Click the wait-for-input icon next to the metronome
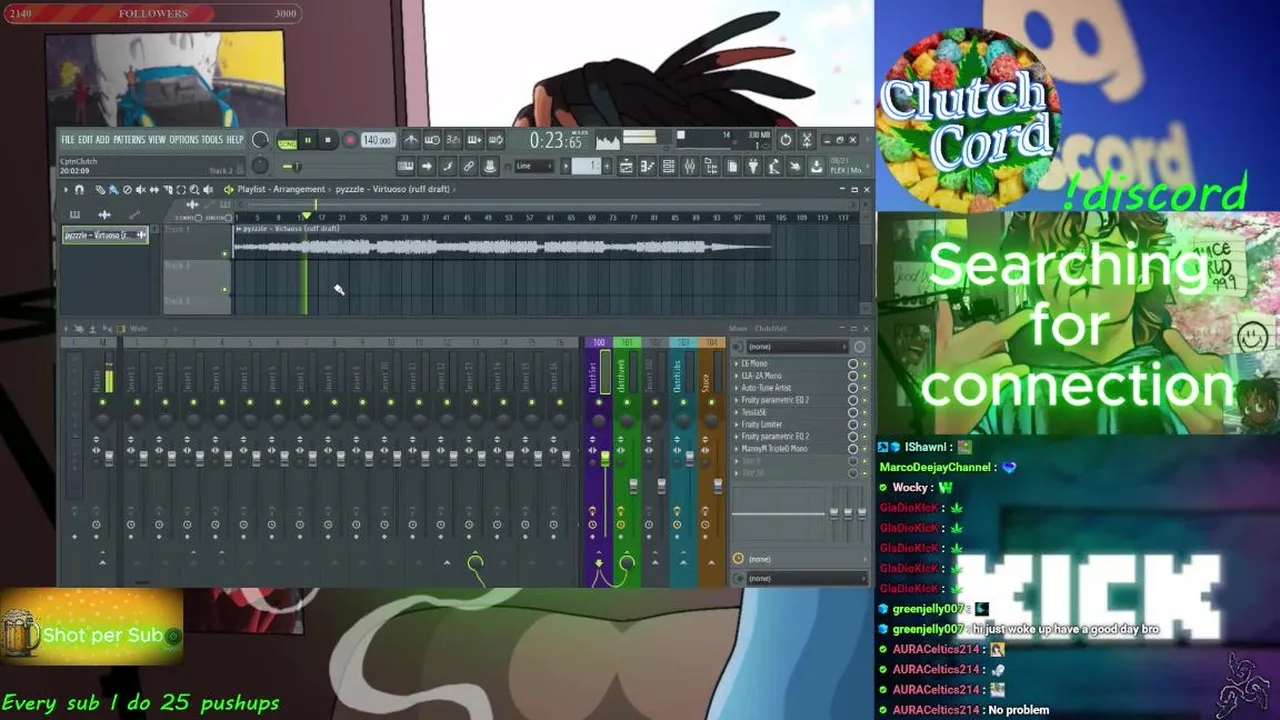 pyautogui.click(x=432, y=140)
